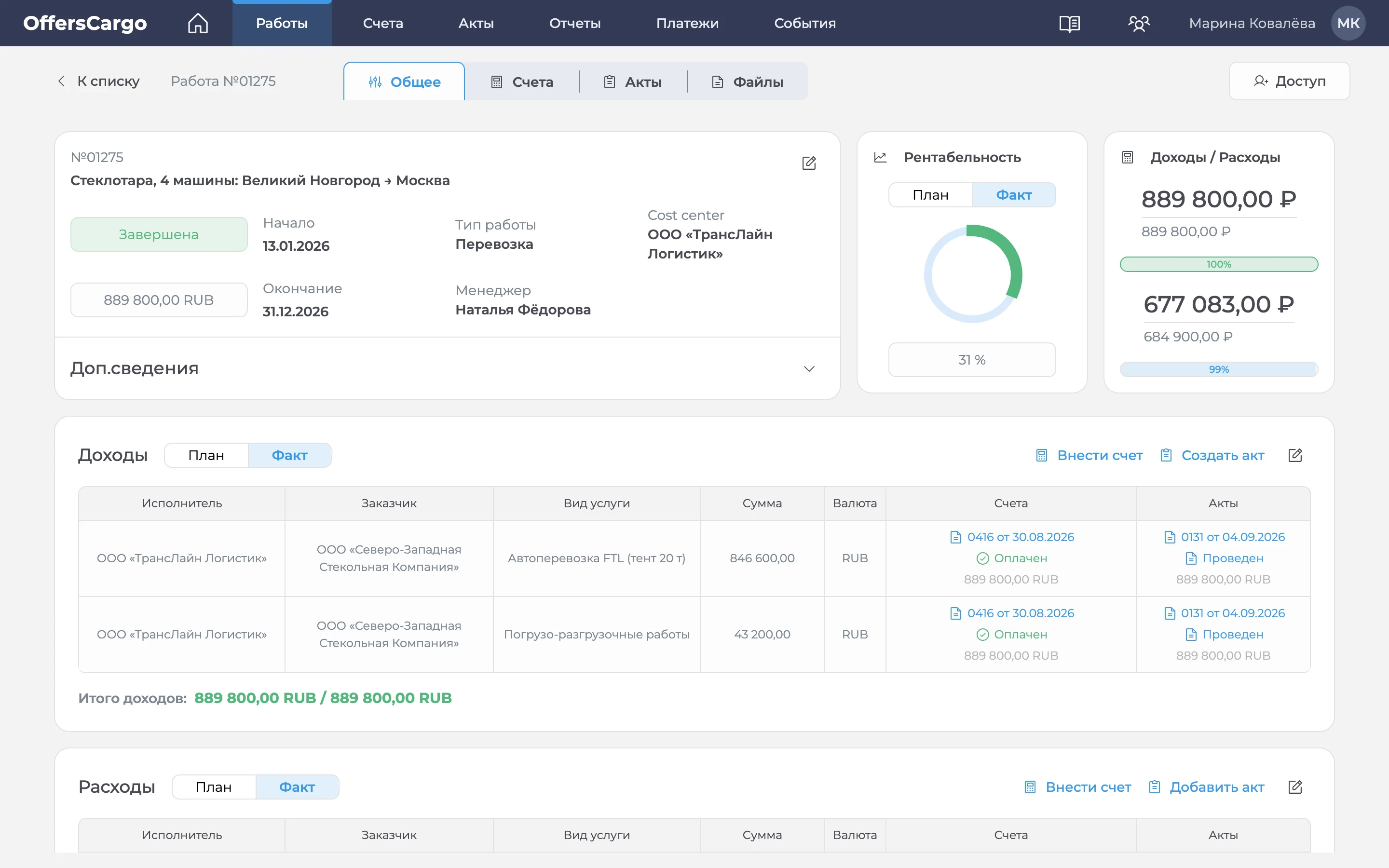Switch Рентабельность to Факт

[1014, 195]
